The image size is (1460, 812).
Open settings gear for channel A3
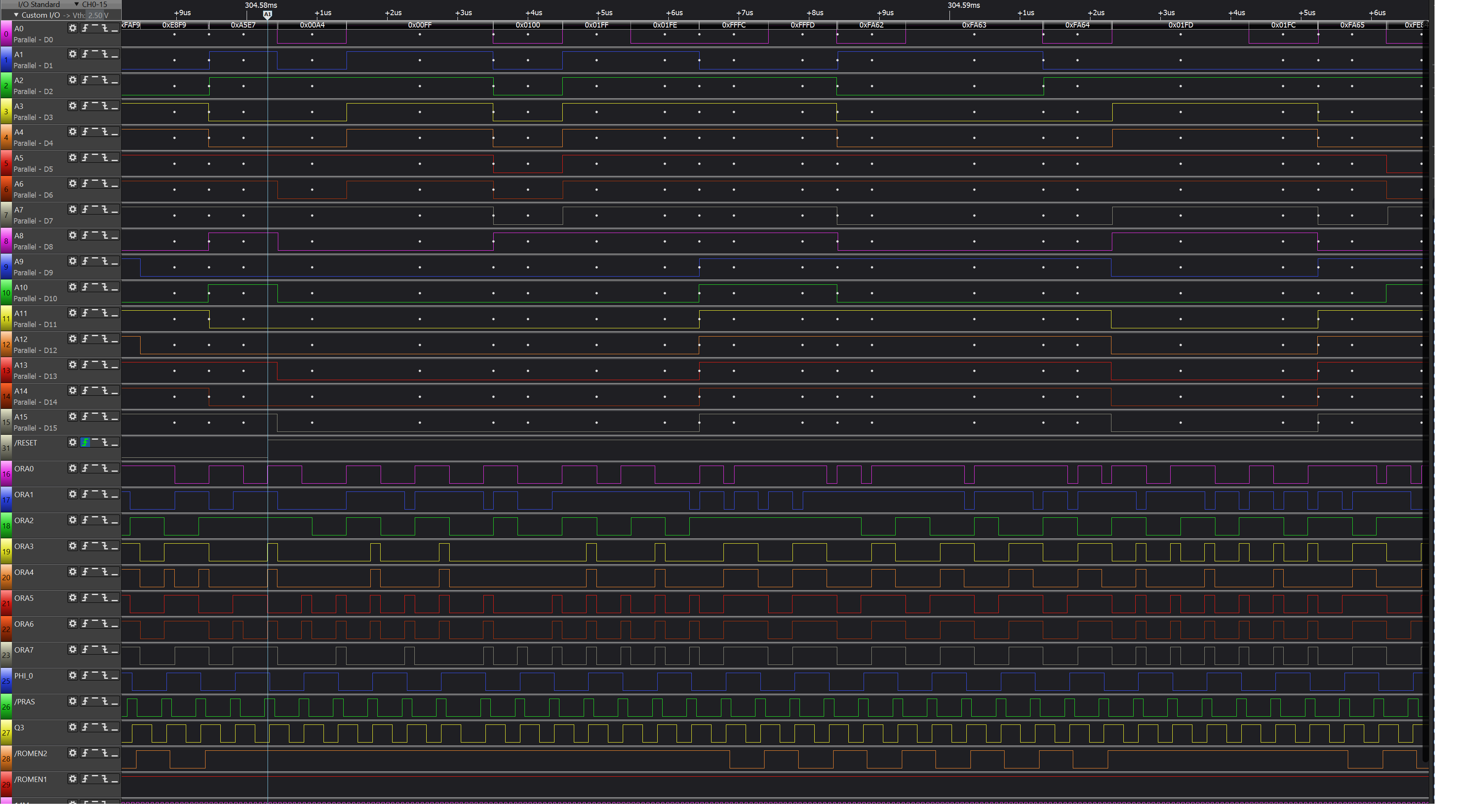[x=72, y=105]
